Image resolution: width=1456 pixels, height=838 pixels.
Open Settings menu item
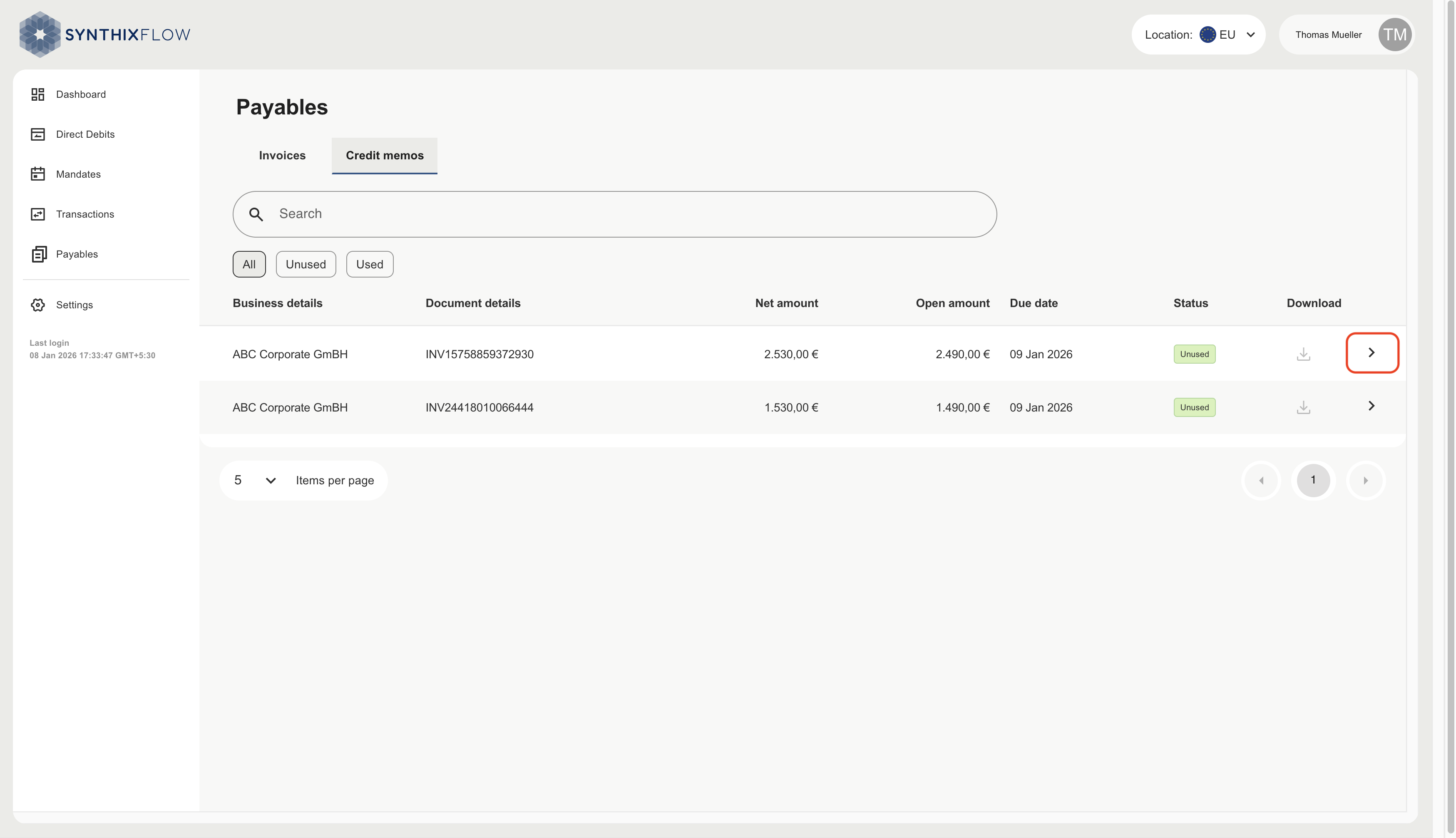point(74,305)
